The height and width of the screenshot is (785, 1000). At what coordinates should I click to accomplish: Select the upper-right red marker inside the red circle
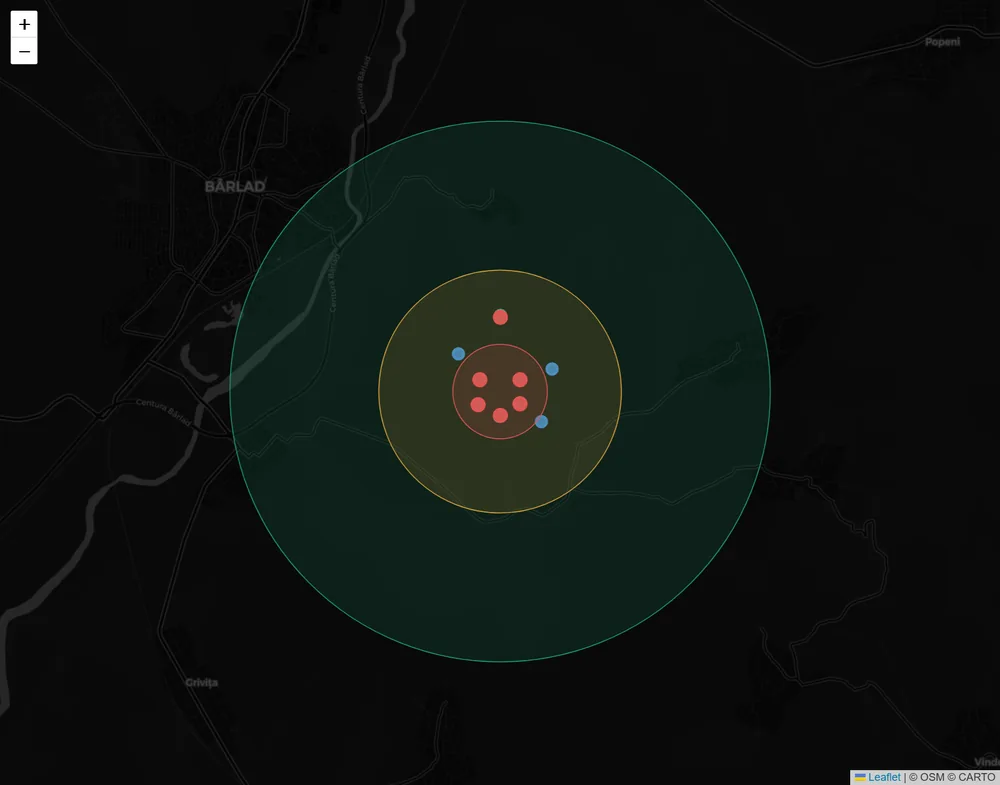(x=520, y=380)
